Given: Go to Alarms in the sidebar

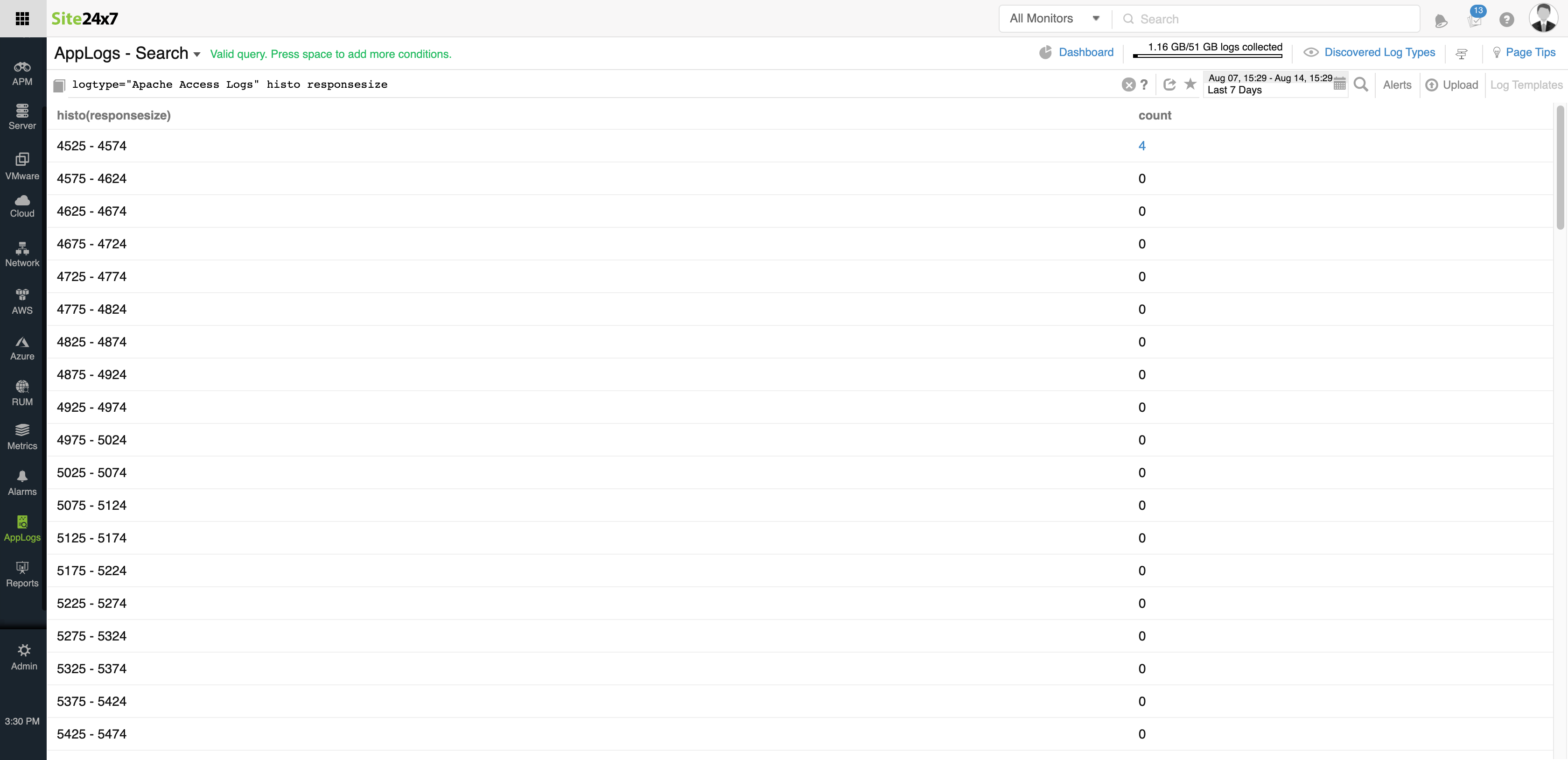Looking at the screenshot, I should point(22,482).
